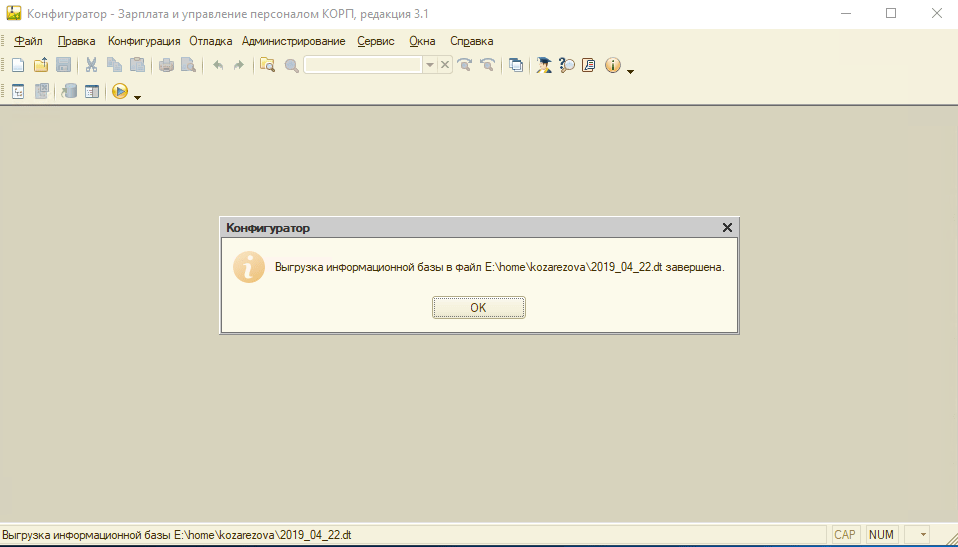Click the dialog information icon
This screenshot has height=547, width=958.
pyautogui.click(x=249, y=267)
